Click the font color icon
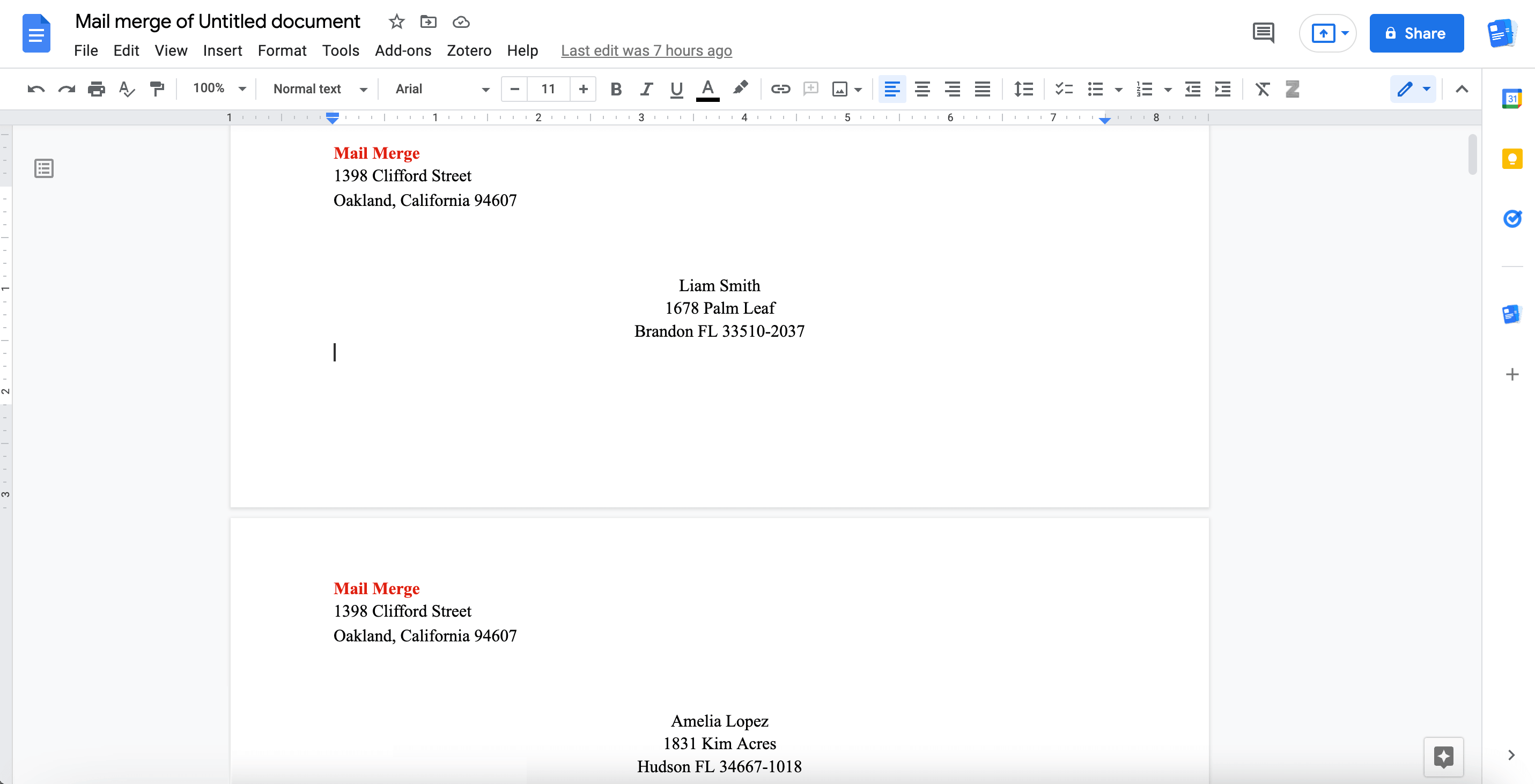The width and height of the screenshot is (1535, 784). pyautogui.click(x=708, y=89)
